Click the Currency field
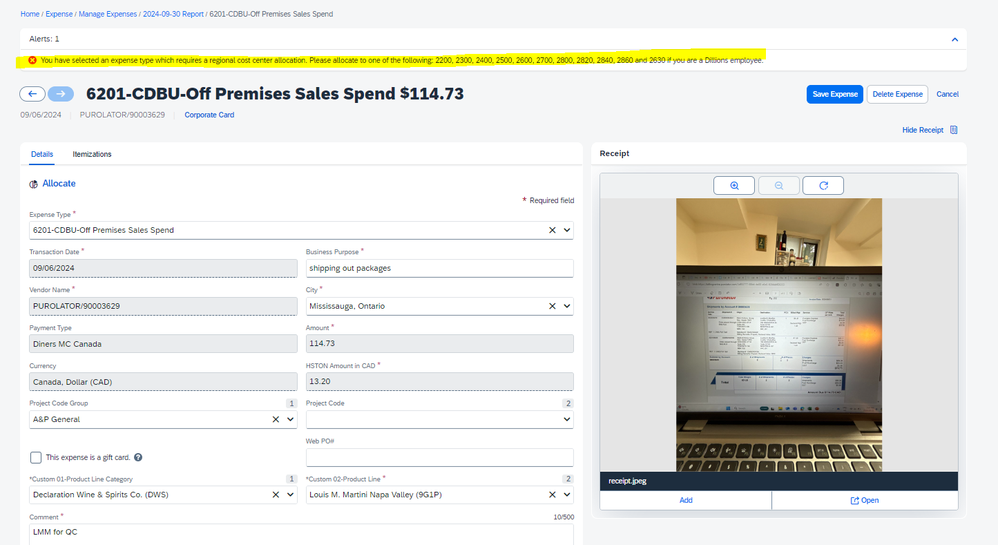 tap(163, 382)
